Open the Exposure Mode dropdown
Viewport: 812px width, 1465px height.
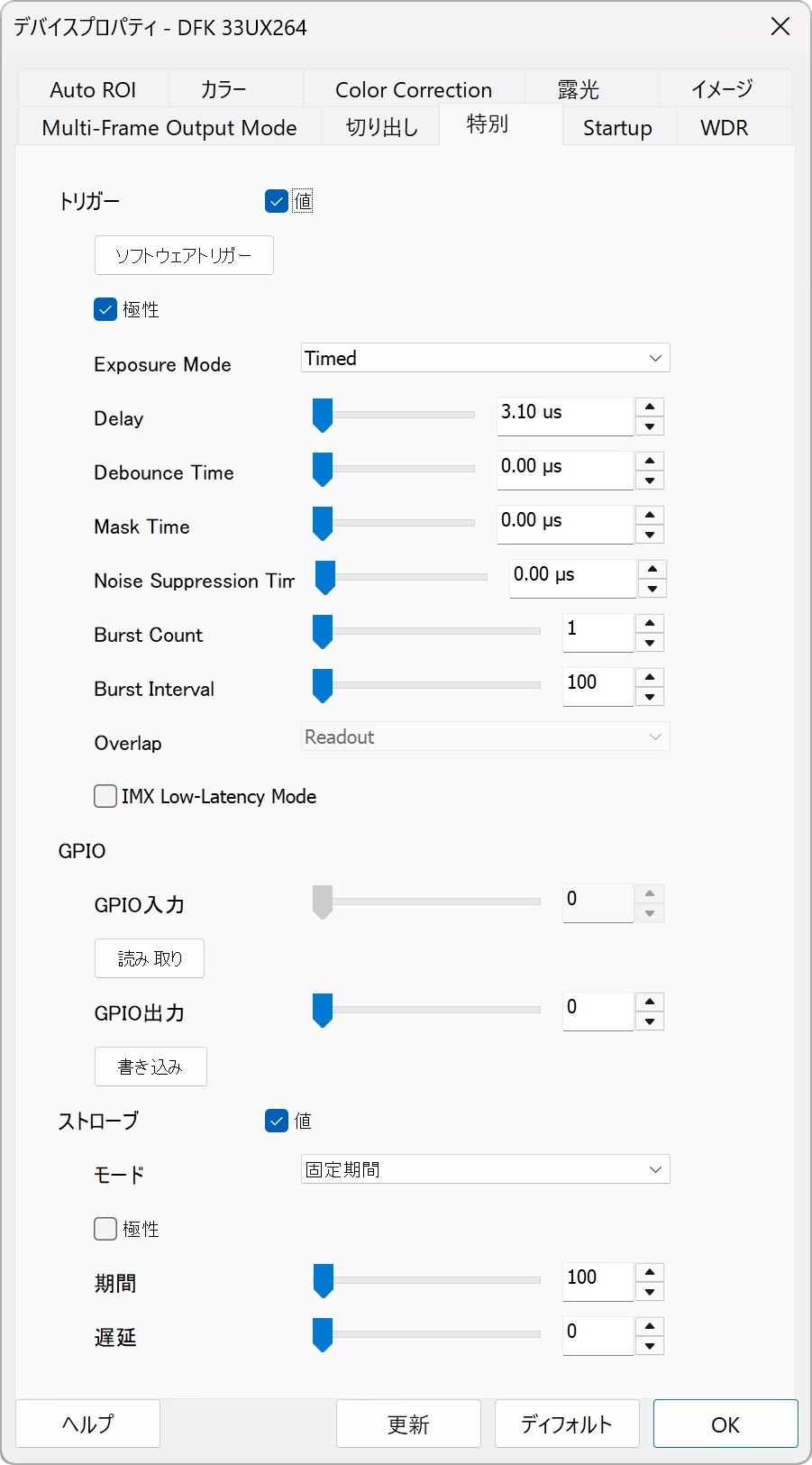[485, 358]
